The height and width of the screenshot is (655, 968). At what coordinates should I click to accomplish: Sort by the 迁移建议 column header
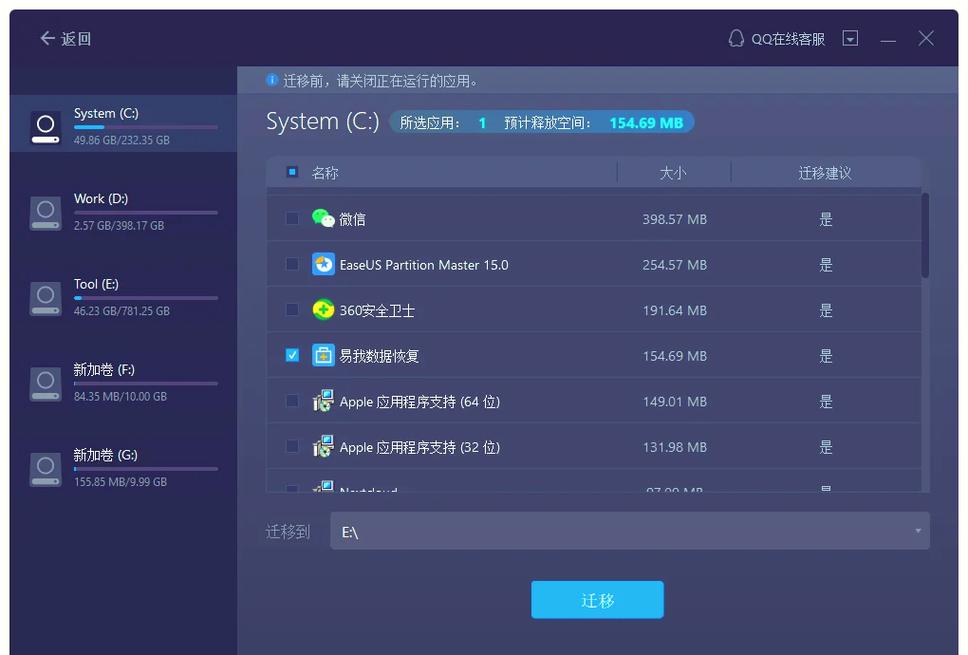point(825,173)
